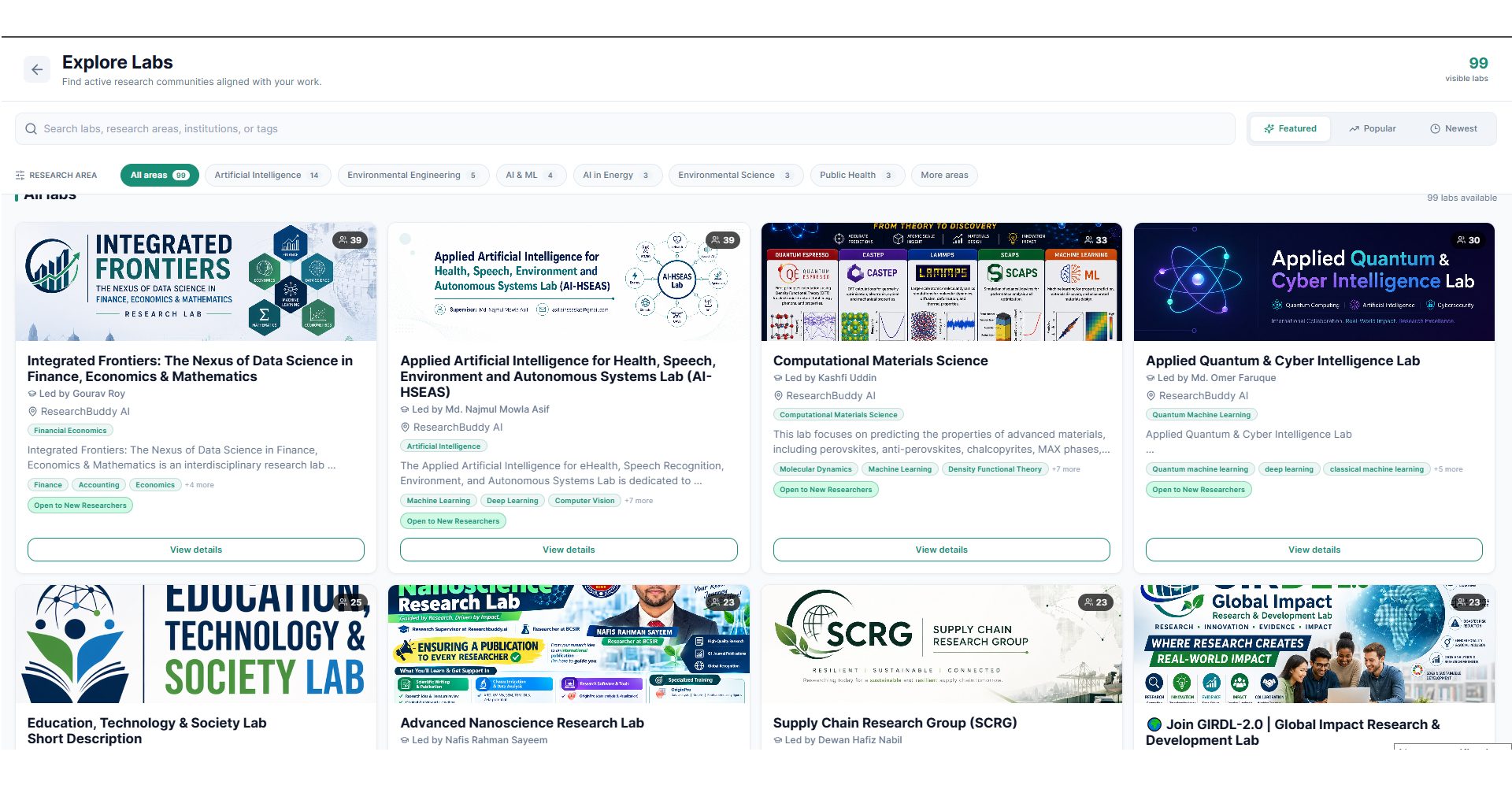
Task: Click member badge 23 on SCRG banner
Action: pos(1095,602)
